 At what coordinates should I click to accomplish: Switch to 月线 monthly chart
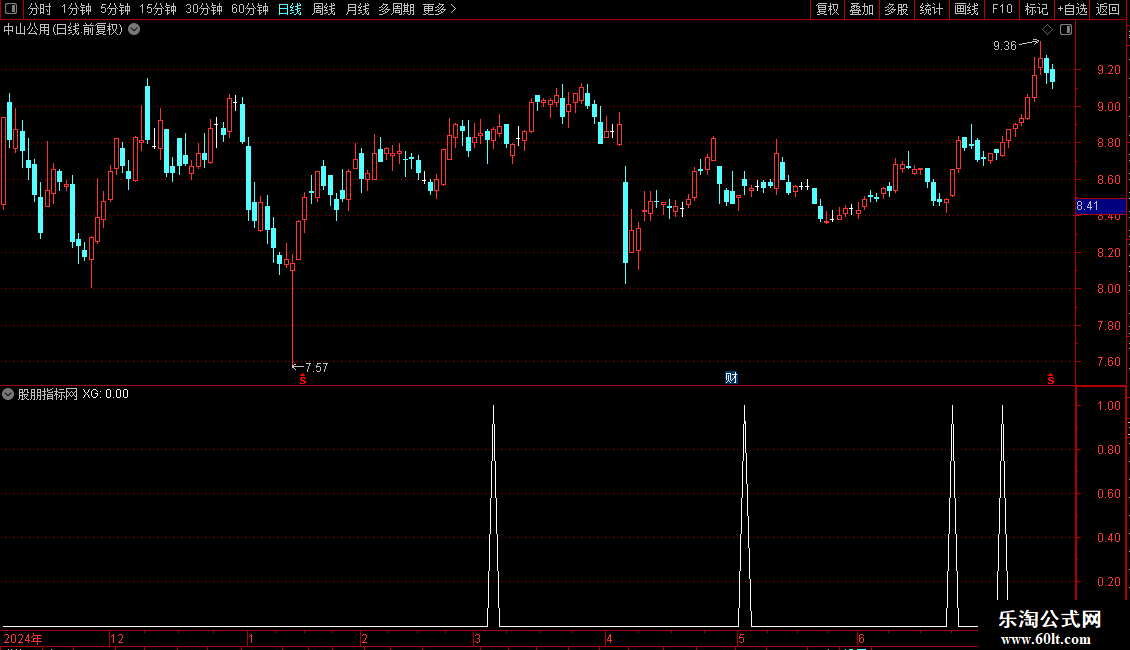[357, 9]
